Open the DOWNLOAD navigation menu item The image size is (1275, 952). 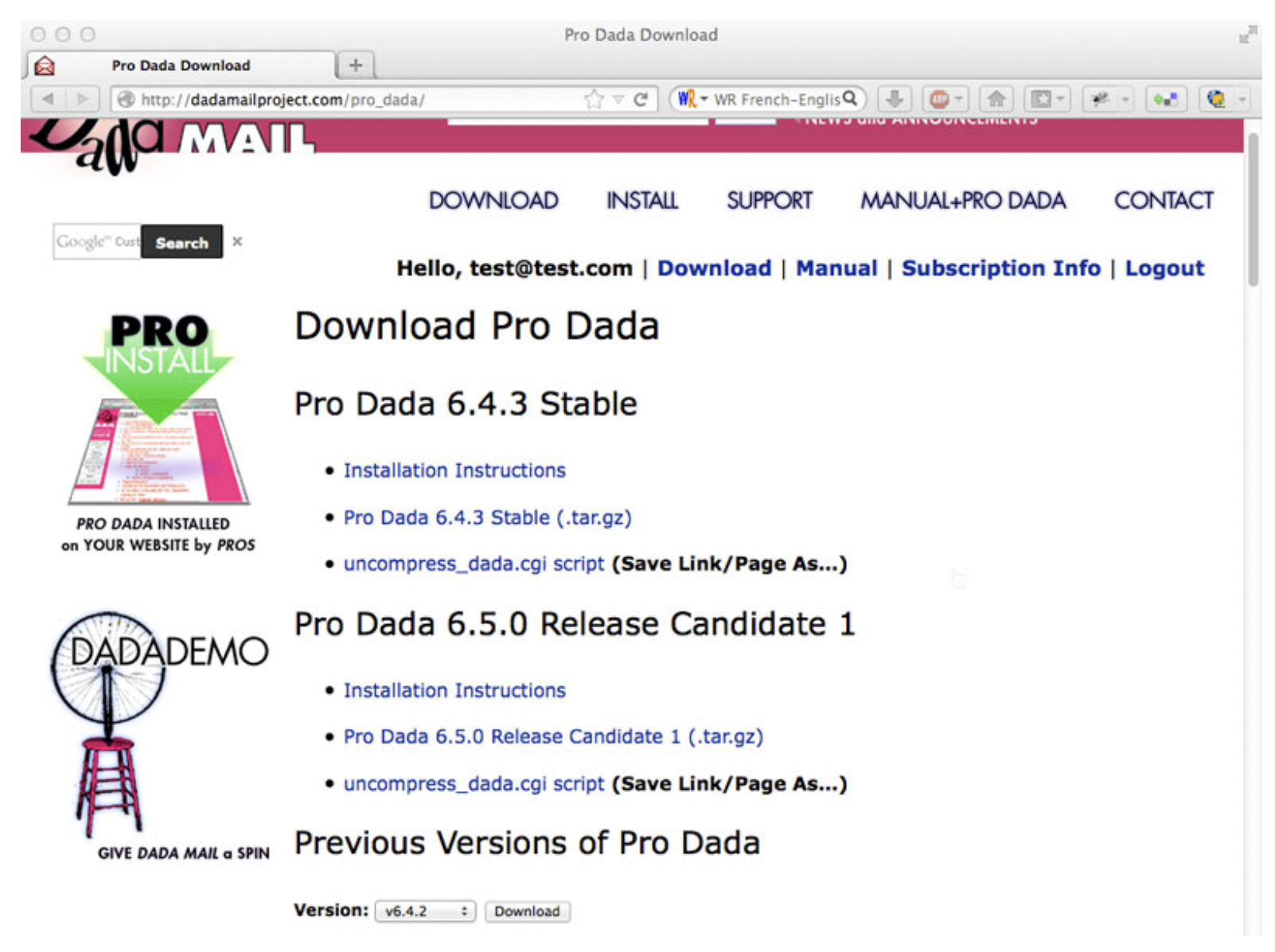493,201
